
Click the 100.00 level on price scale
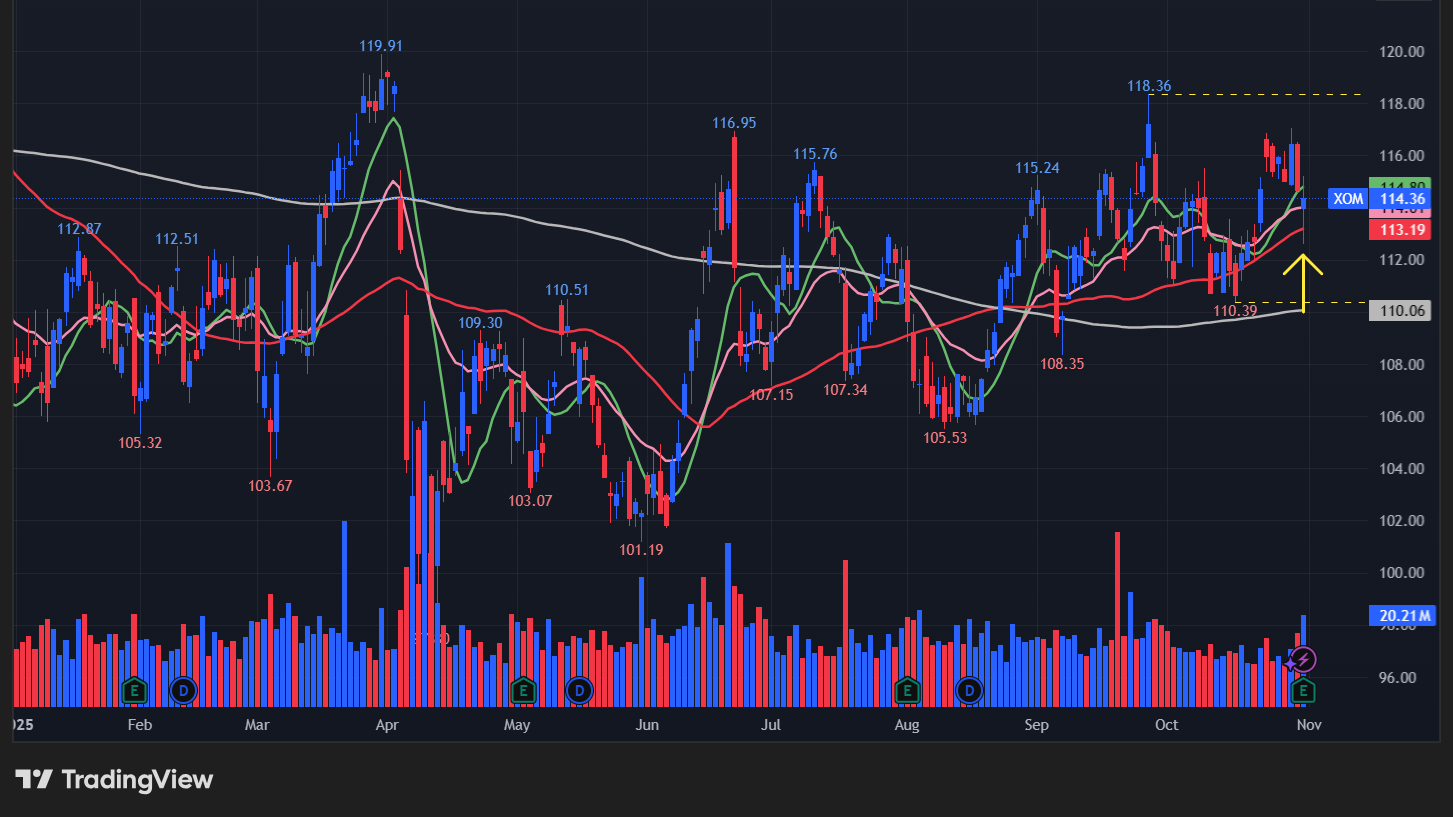coord(1401,573)
